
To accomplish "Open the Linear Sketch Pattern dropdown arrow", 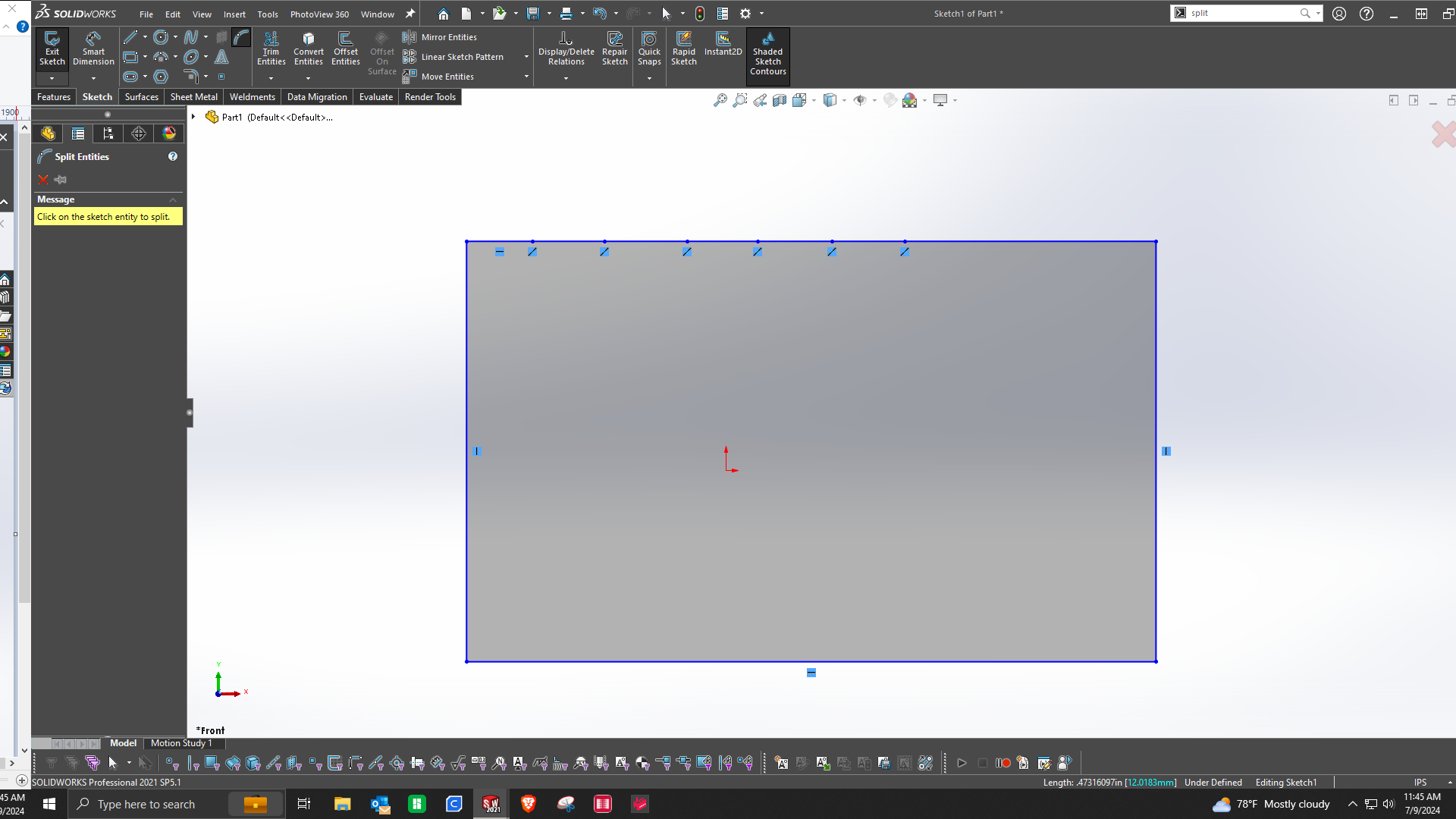I will [526, 57].
